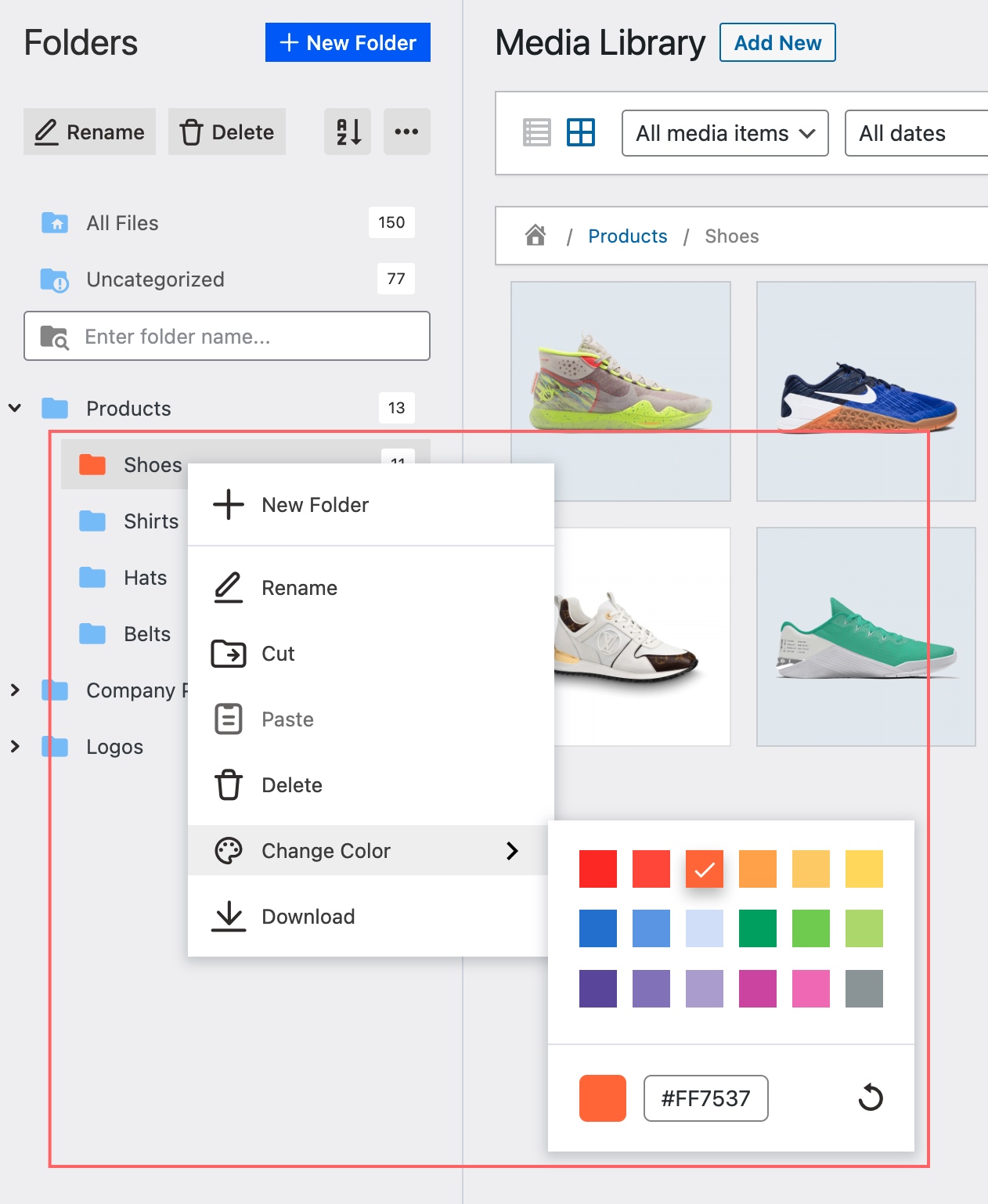988x1204 pixels.
Task: Choose Cut in the context menu
Action: coord(371,654)
